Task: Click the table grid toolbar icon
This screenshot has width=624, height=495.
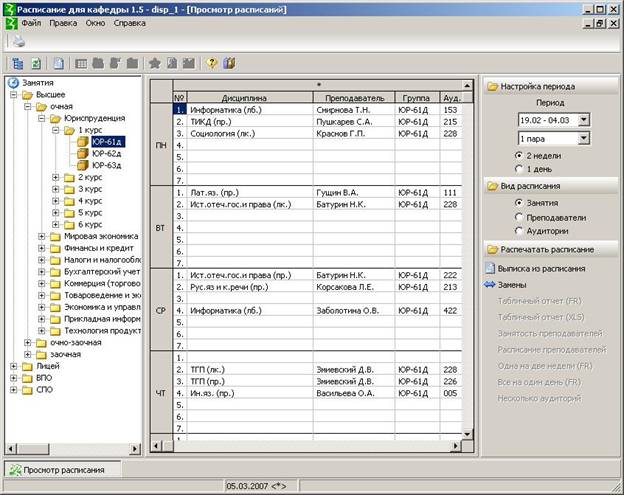Action: (82, 63)
